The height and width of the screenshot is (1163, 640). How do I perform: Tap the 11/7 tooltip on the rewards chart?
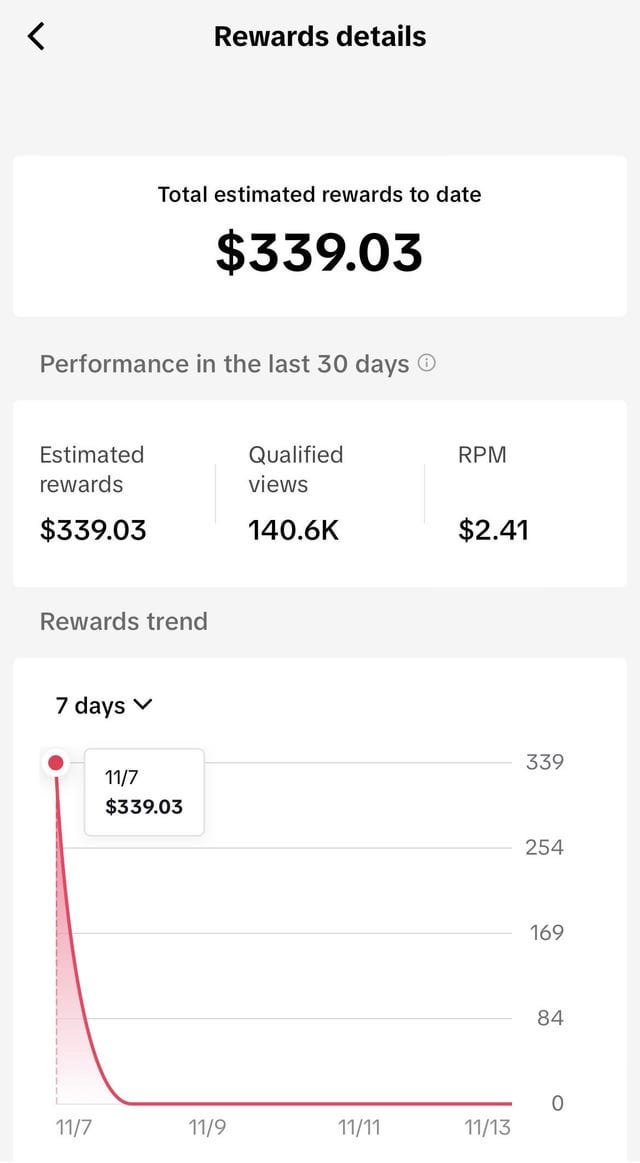point(144,791)
